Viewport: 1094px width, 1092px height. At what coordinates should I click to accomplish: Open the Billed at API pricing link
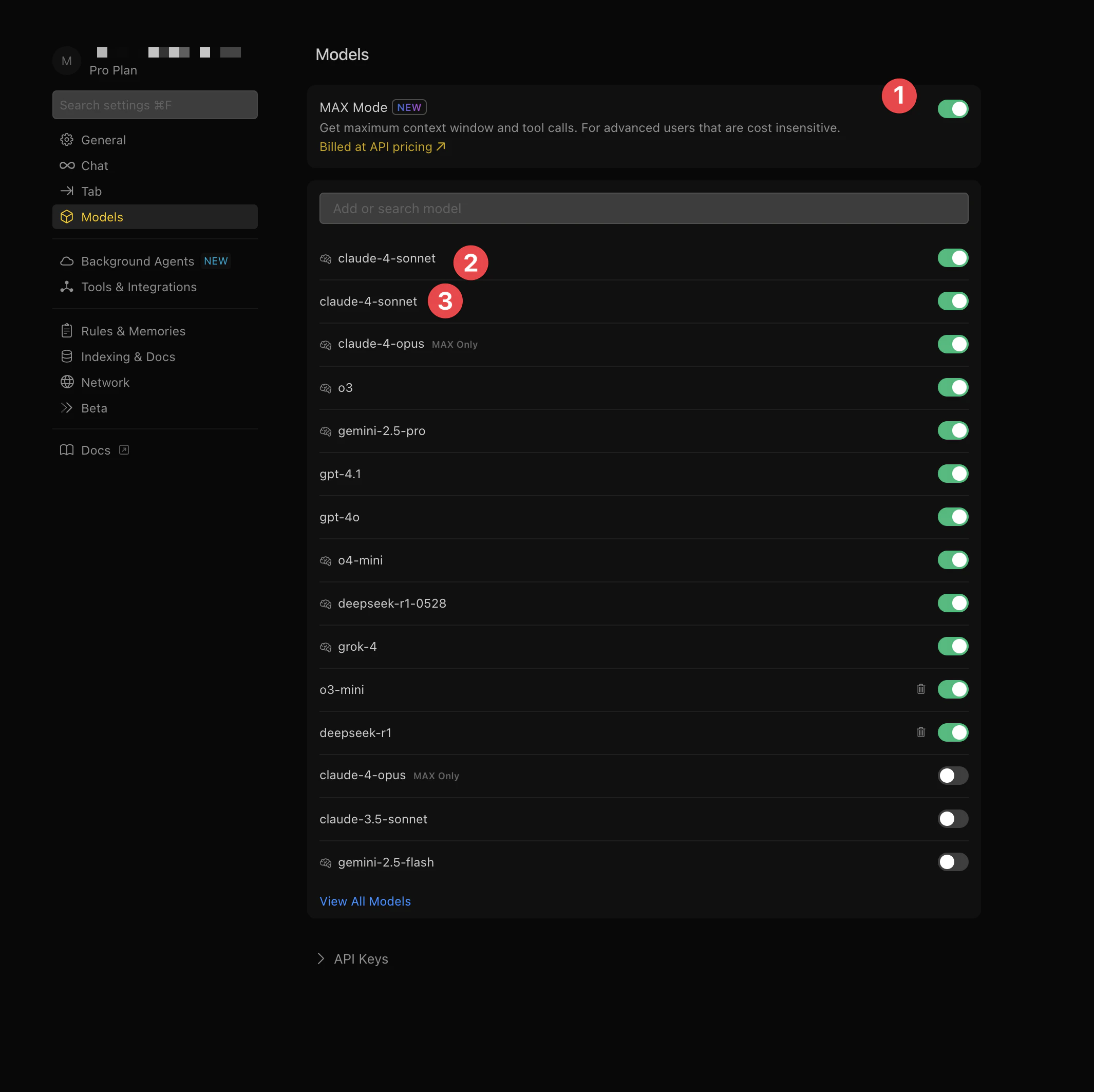tap(382, 147)
